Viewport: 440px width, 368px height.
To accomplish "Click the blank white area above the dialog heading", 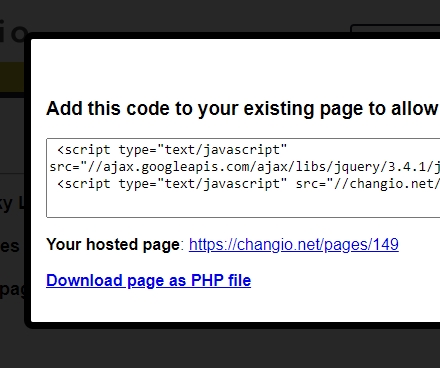I will (235, 68).
